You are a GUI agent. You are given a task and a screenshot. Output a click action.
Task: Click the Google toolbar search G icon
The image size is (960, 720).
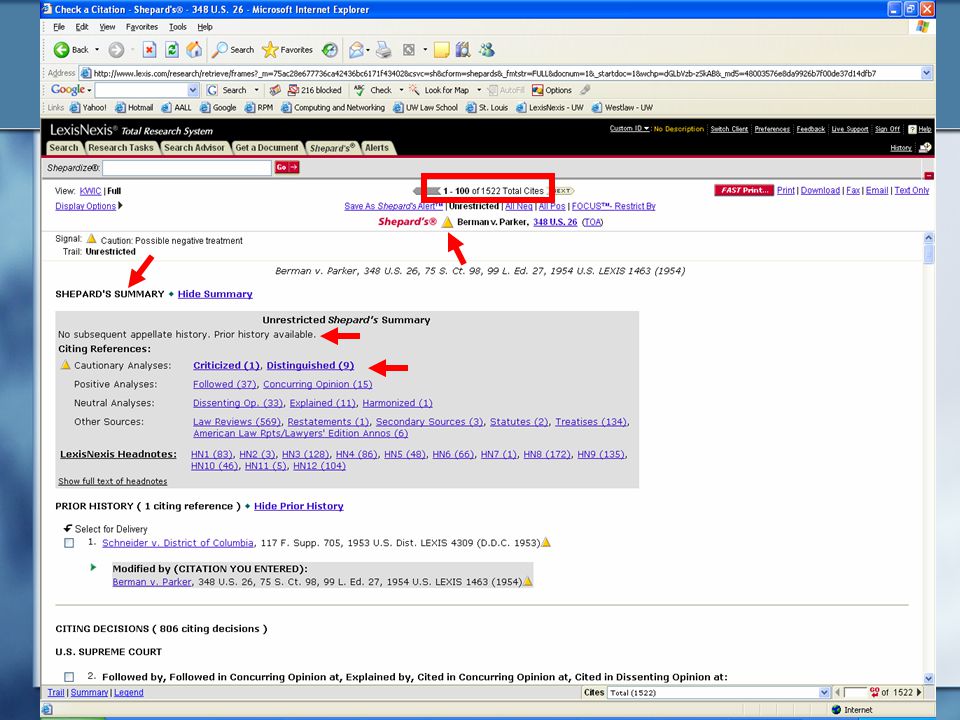(212, 90)
